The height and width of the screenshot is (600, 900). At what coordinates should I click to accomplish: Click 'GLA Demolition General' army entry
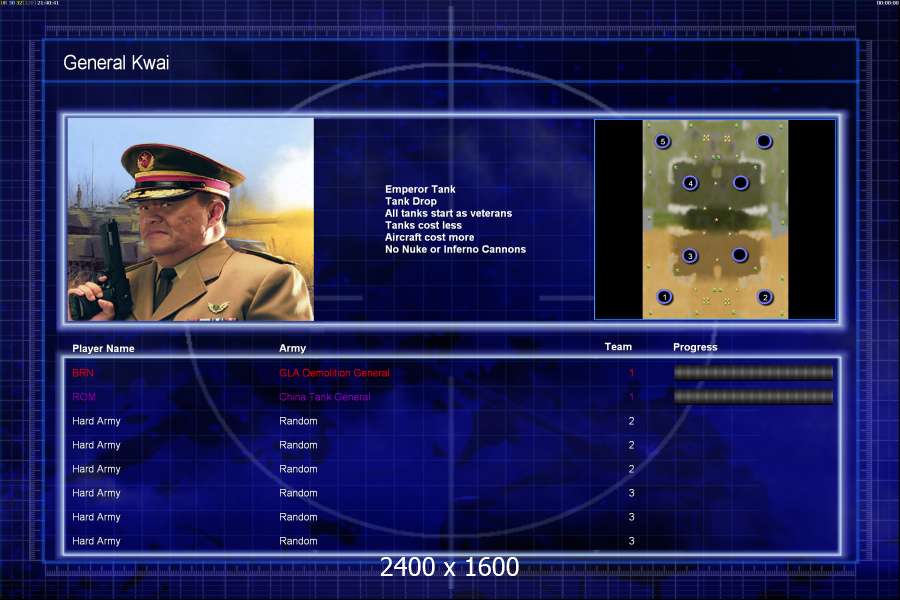[335, 373]
